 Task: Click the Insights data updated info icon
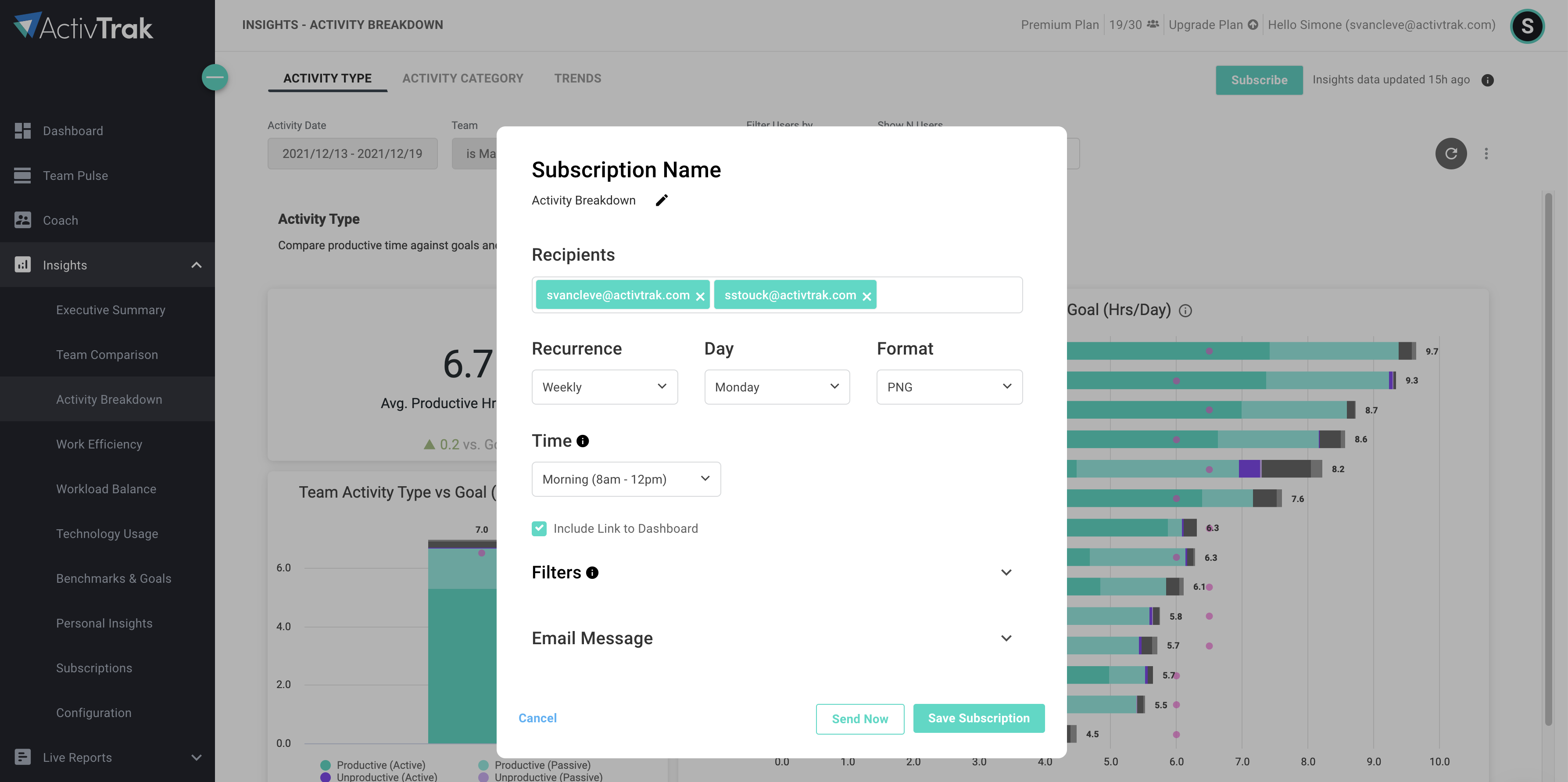tap(1488, 80)
